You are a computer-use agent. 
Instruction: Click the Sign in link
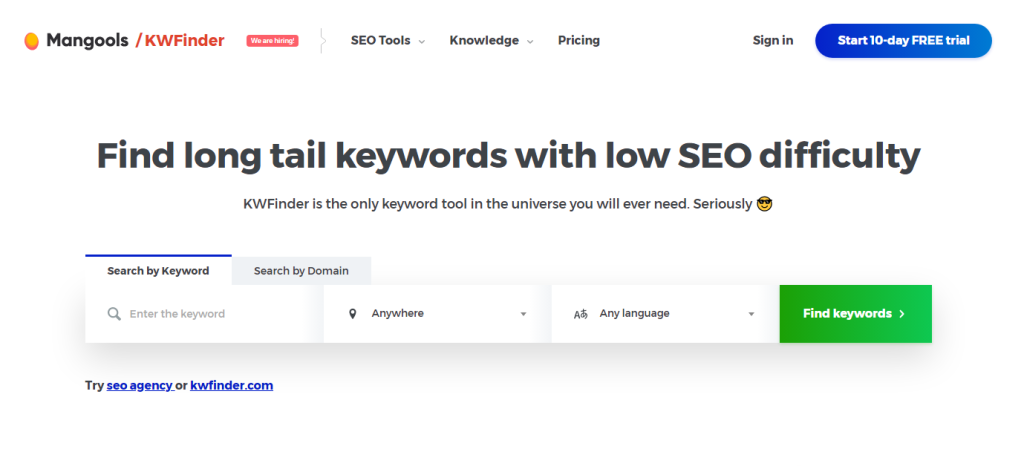773,40
